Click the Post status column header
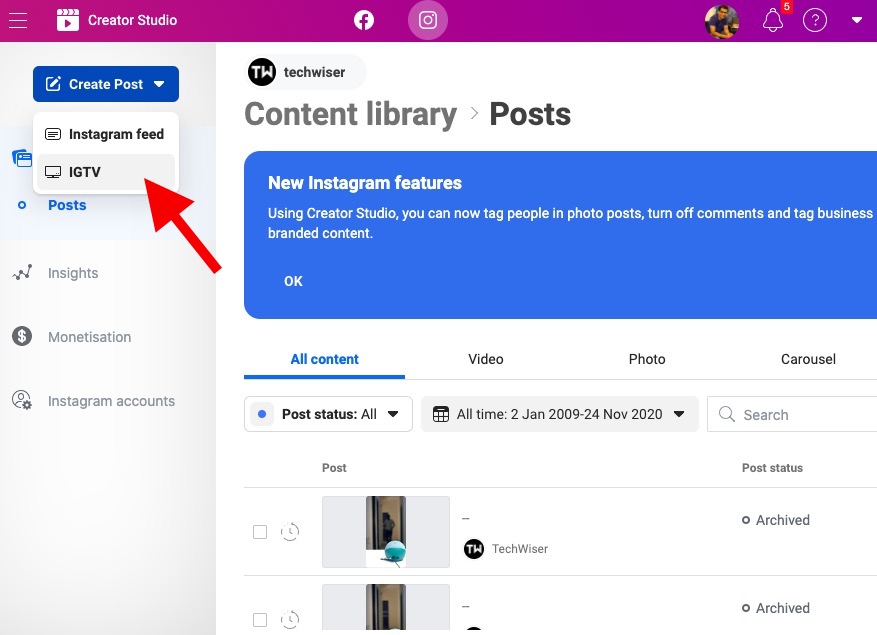This screenshot has height=635, width=877. tap(772, 468)
